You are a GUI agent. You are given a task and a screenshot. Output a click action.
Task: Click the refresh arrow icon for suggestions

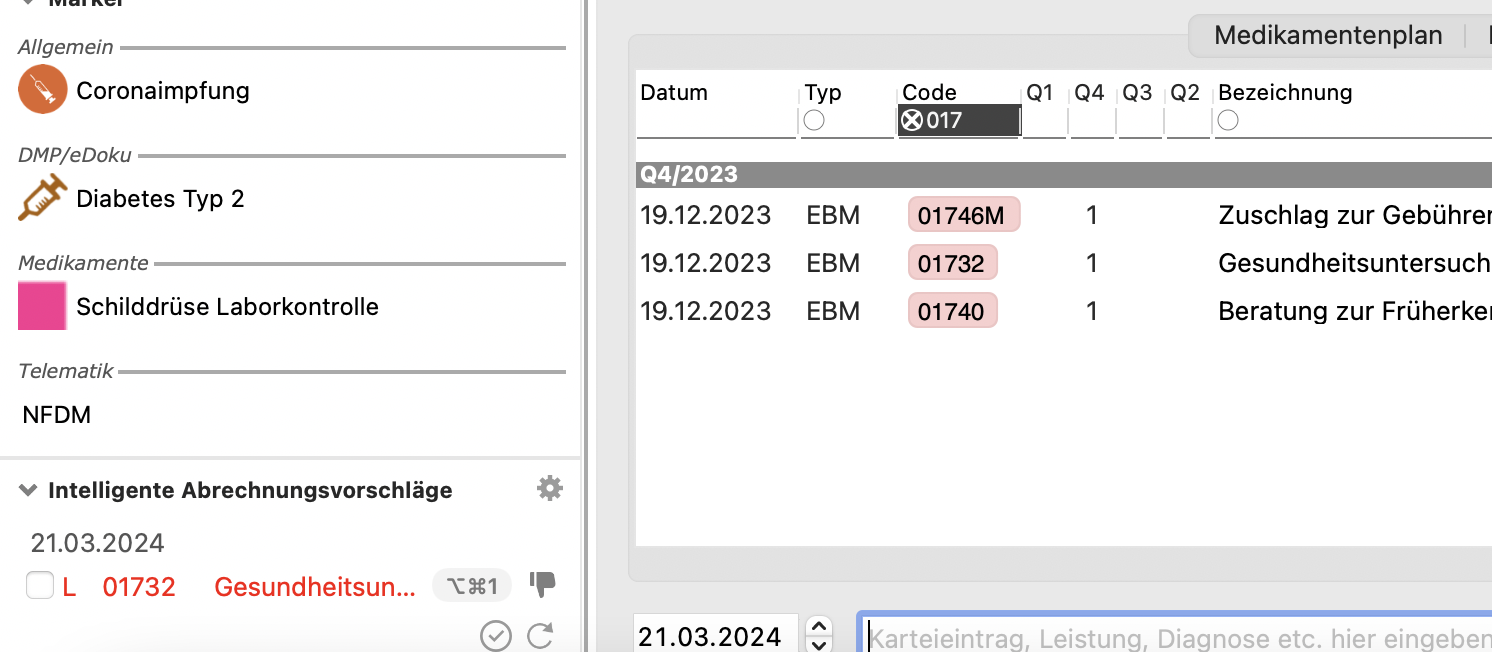(541, 635)
